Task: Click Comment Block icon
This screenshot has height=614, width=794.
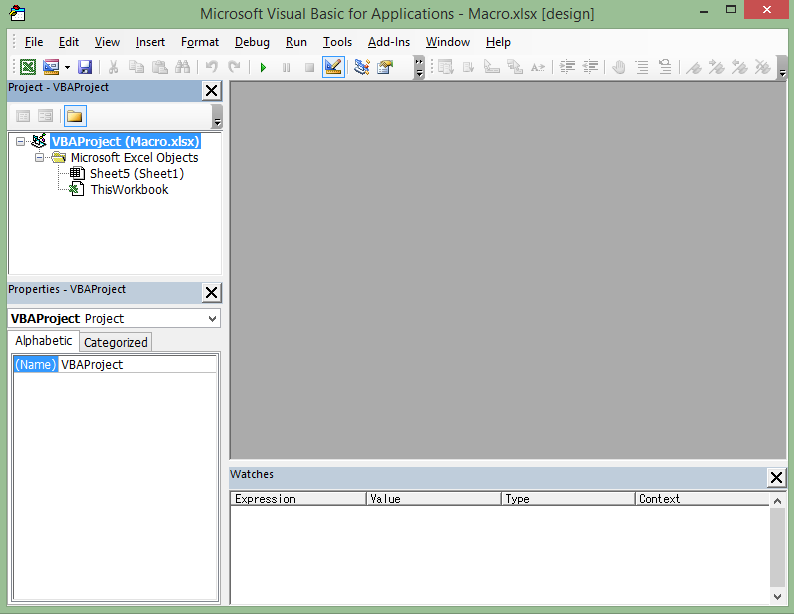Action: click(x=642, y=67)
